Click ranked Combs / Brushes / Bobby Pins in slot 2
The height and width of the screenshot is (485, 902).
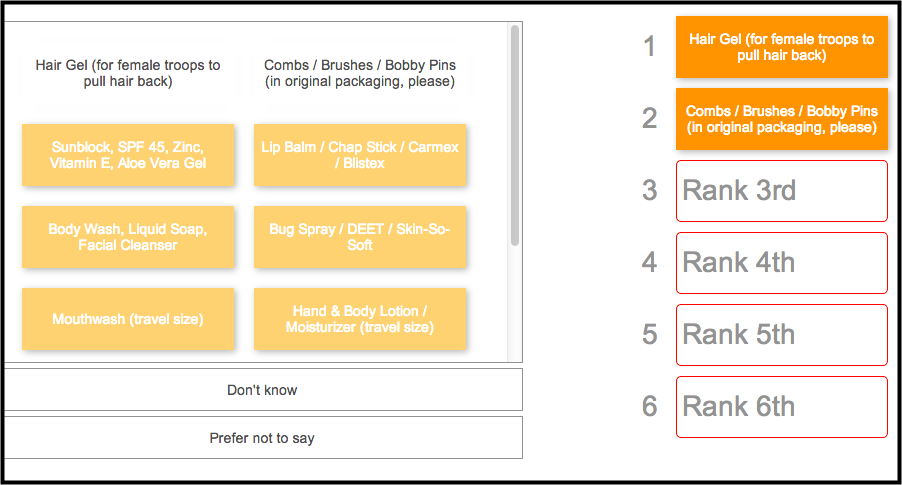[x=782, y=119]
